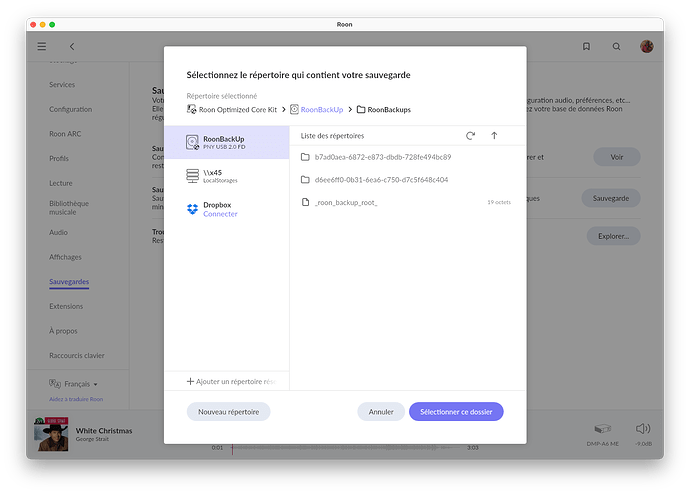Screen dimensions: 690x494
Task: Open Bibliothèque musicale settings tab
Action: [x=69, y=208]
